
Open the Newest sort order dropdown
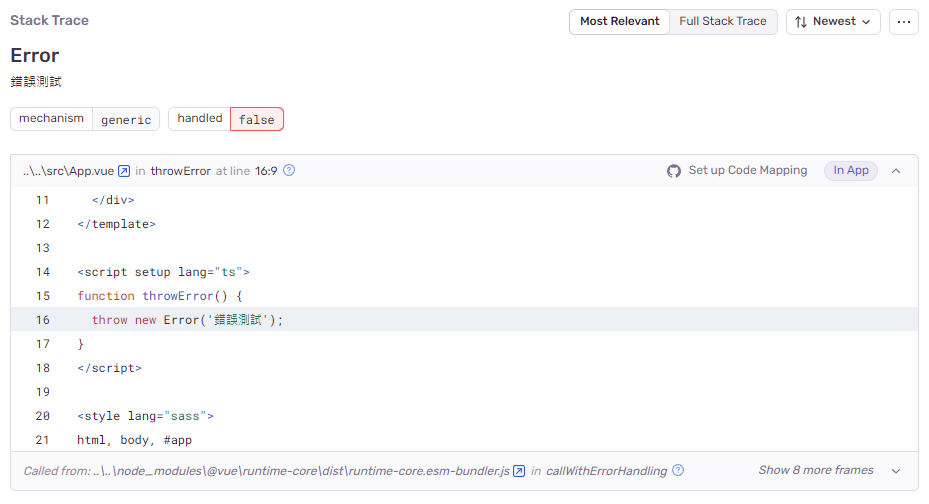point(833,21)
